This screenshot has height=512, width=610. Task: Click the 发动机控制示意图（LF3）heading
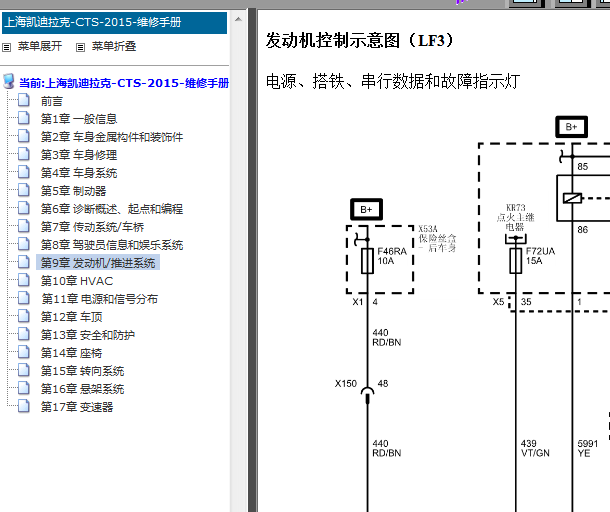[360, 40]
